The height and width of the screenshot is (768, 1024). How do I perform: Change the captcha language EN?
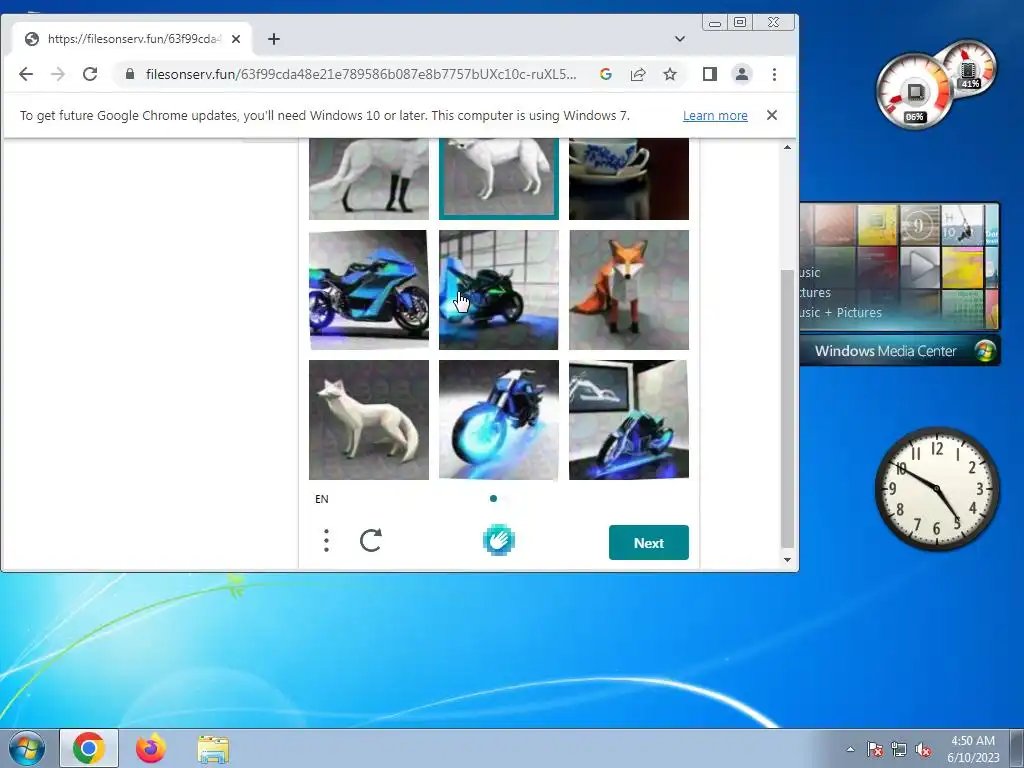pos(321,499)
